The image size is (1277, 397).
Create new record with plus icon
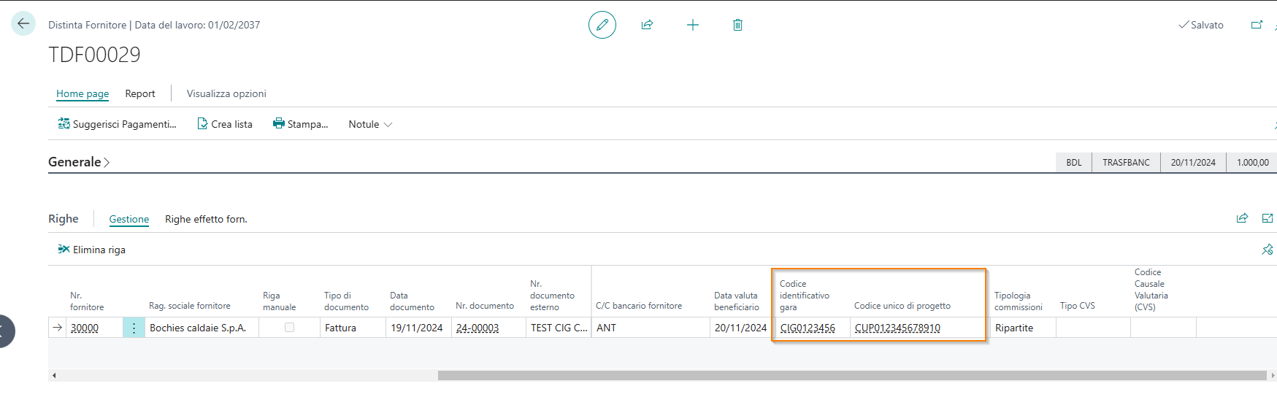[x=692, y=25]
